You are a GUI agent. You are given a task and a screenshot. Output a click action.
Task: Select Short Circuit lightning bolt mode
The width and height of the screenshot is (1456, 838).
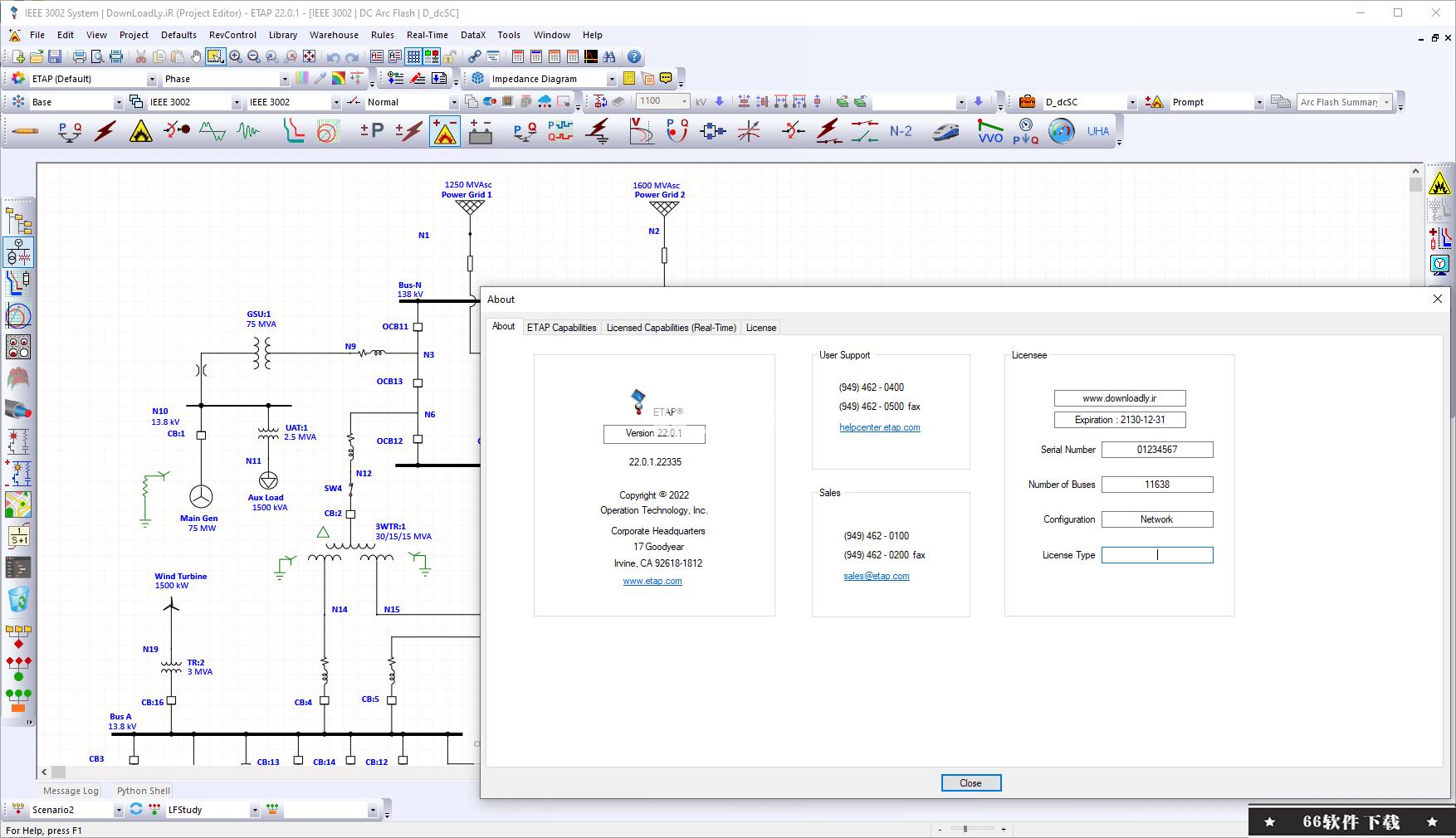105,131
